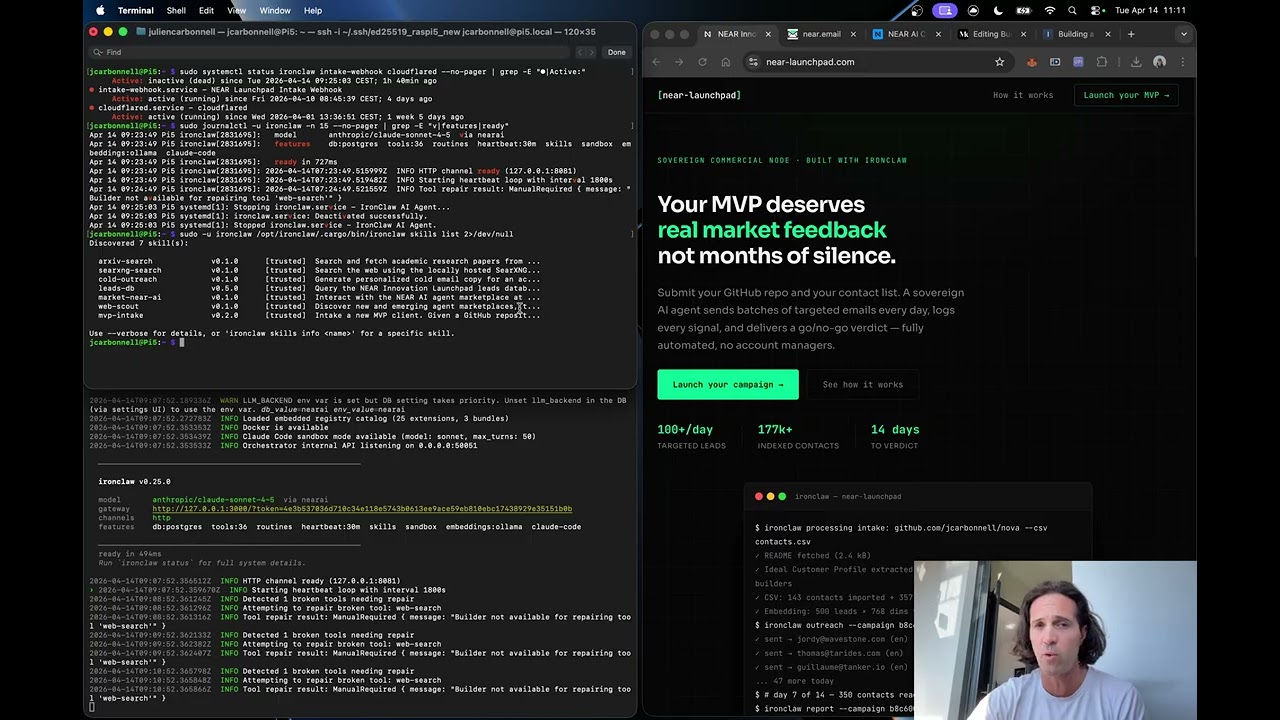Screen dimensions: 1280x720
Task: Open the Shell menu
Action: (176, 11)
